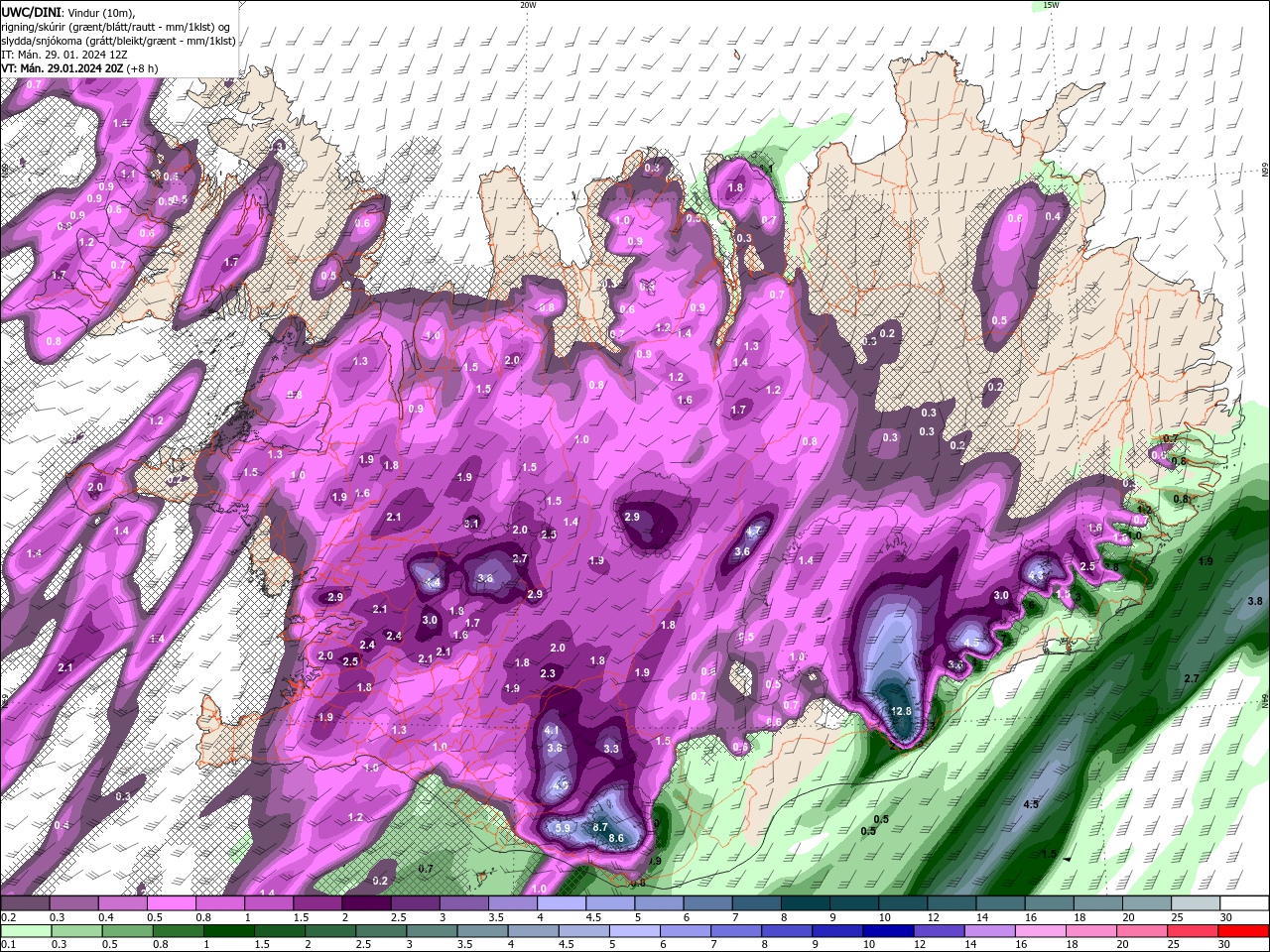Click the 5.9 value near the south coast
This screenshot has height=952, width=1270.
[x=563, y=828]
